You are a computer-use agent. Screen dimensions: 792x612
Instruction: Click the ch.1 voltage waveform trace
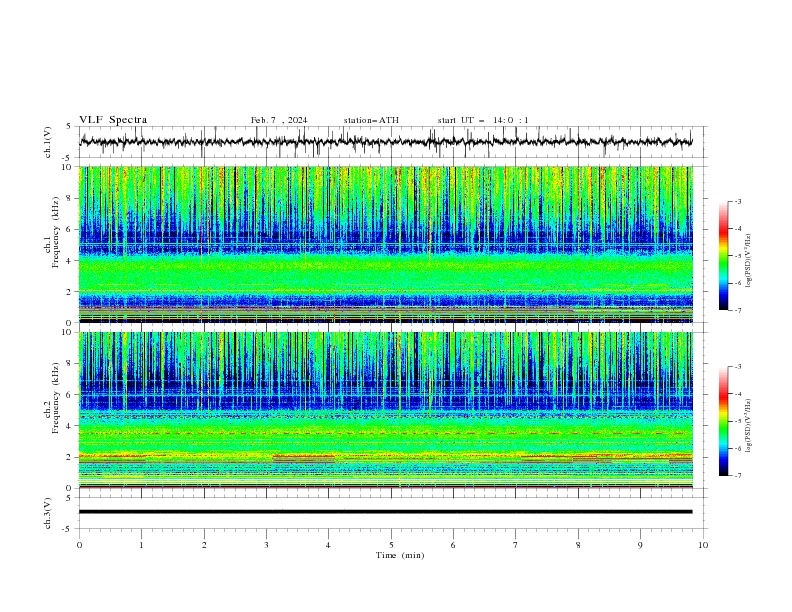click(x=386, y=142)
